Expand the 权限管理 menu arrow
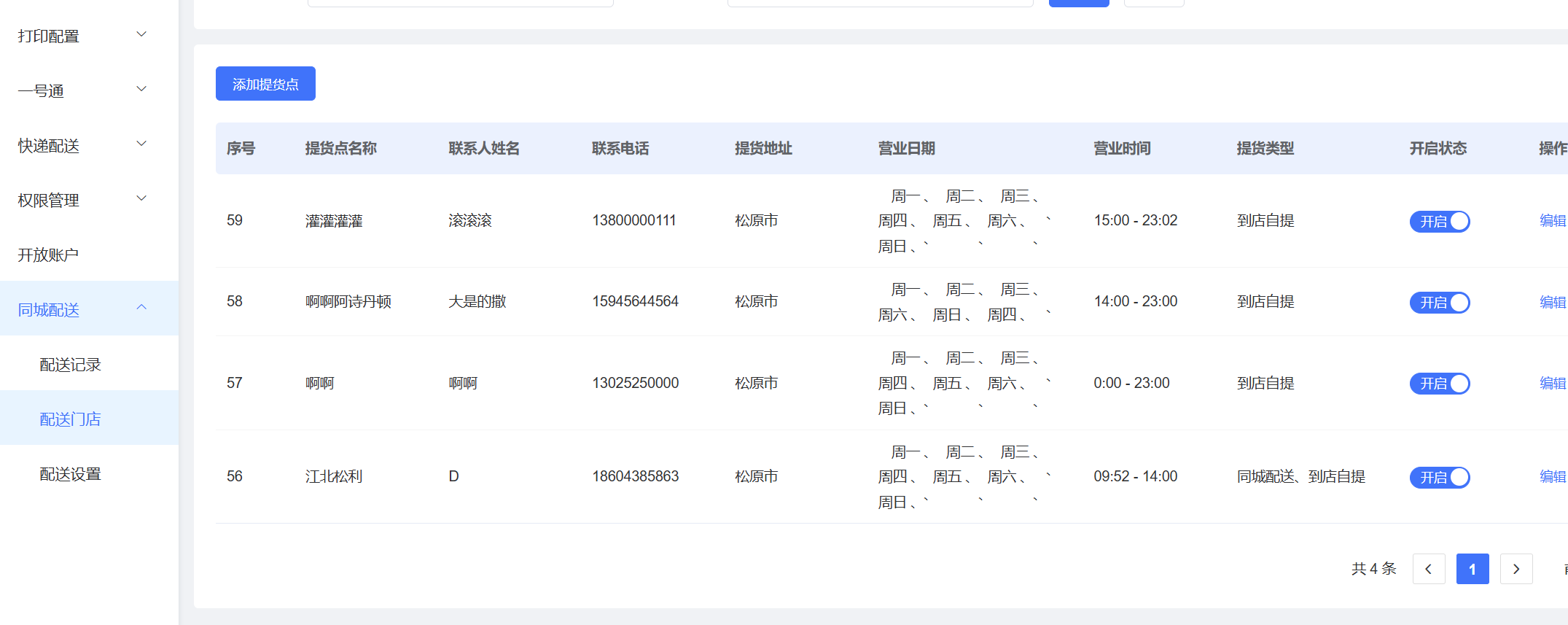Screen dimensions: 1568x625 pos(141,199)
